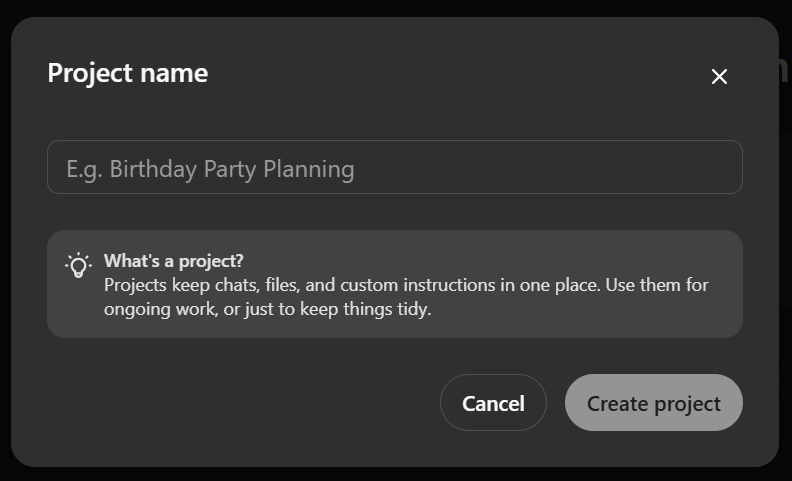Image resolution: width=792 pixels, height=481 pixels.
Task: Click the 'What's a project?' heading
Action: point(174,261)
